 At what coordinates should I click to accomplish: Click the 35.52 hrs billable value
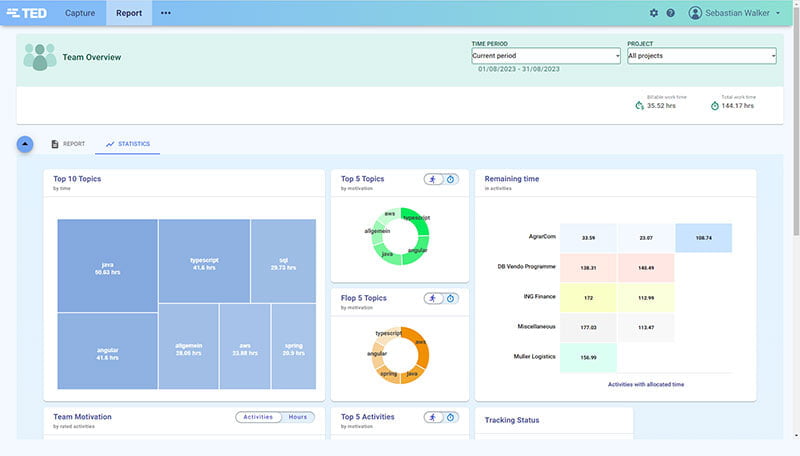[661, 106]
